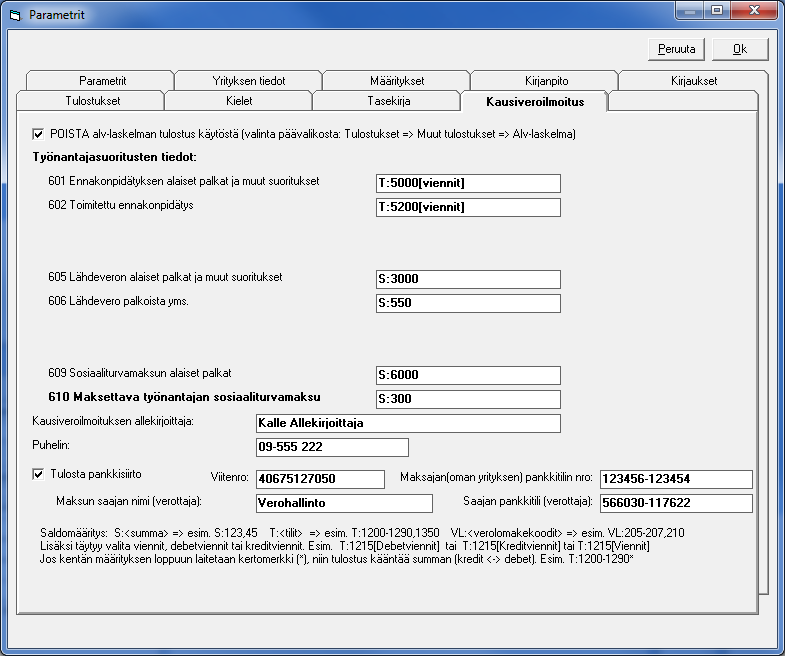This screenshot has height=656, width=785.
Task: Click the Maksun saajan nimi (verottaja) label
Action: [x=129, y=501]
